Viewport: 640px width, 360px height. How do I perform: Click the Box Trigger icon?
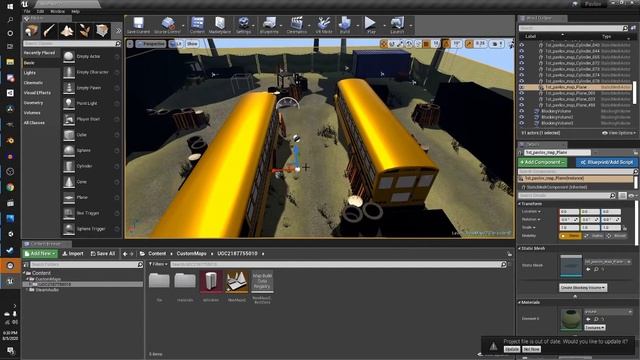pyautogui.click(x=69, y=213)
